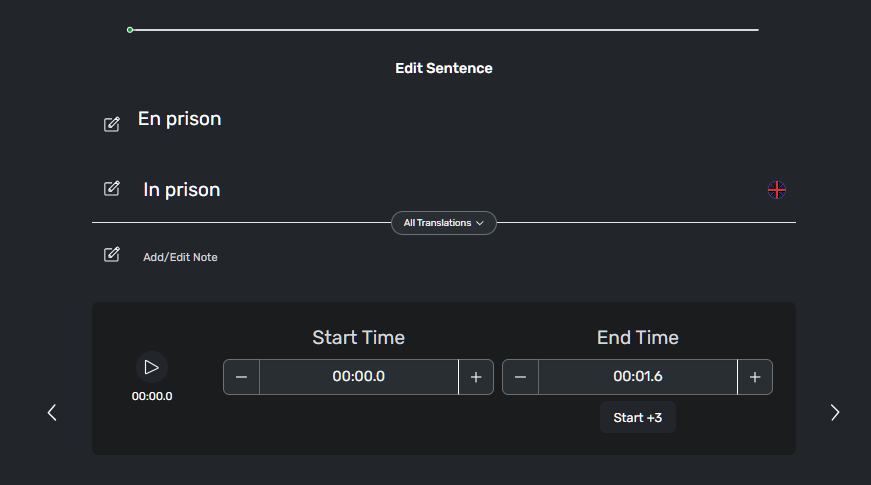Image resolution: width=871 pixels, height=485 pixels.
Task: Open the Add/Edit Note link
Action: pos(180,257)
